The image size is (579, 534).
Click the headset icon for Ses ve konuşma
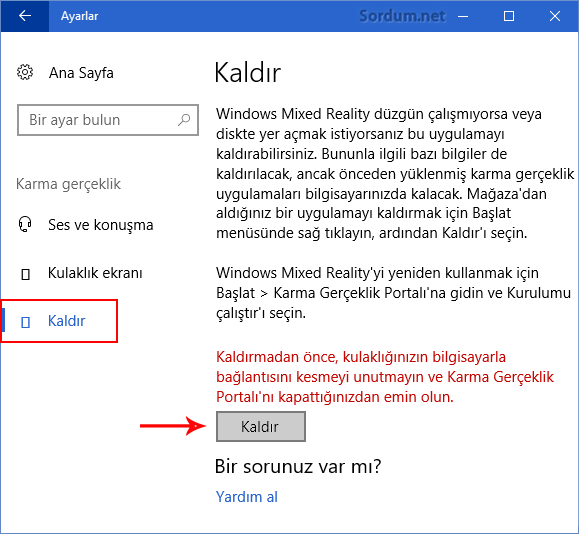tap(25, 225)
